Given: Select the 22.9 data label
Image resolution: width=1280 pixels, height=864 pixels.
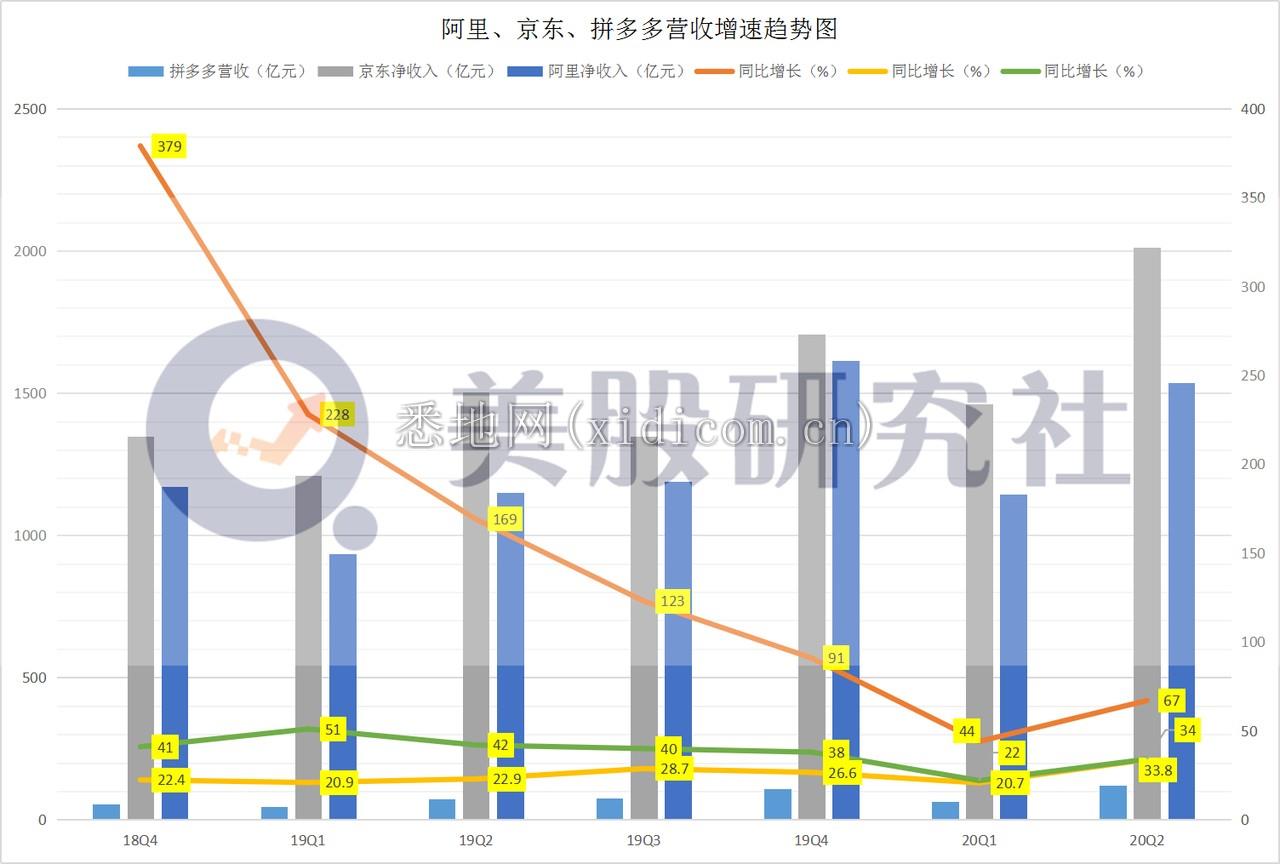Looking at the screenshot, I should [x=508, y=779].
